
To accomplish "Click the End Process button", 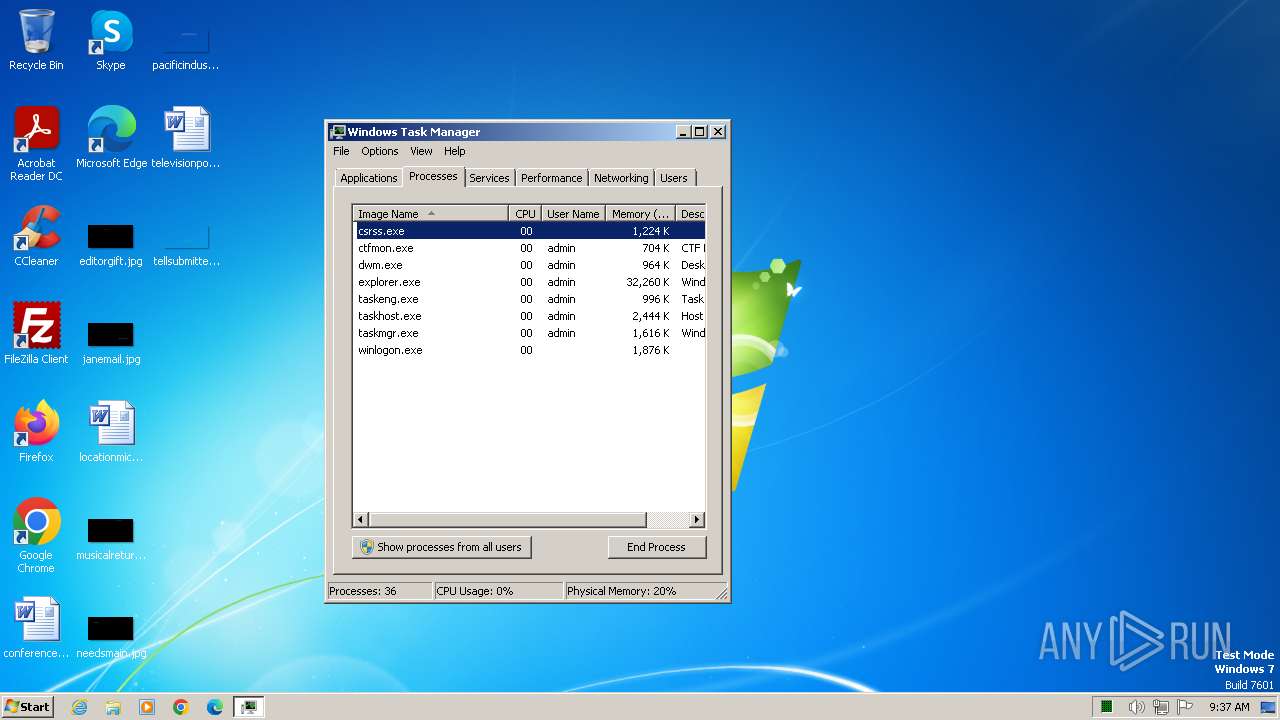I will 656,547.
